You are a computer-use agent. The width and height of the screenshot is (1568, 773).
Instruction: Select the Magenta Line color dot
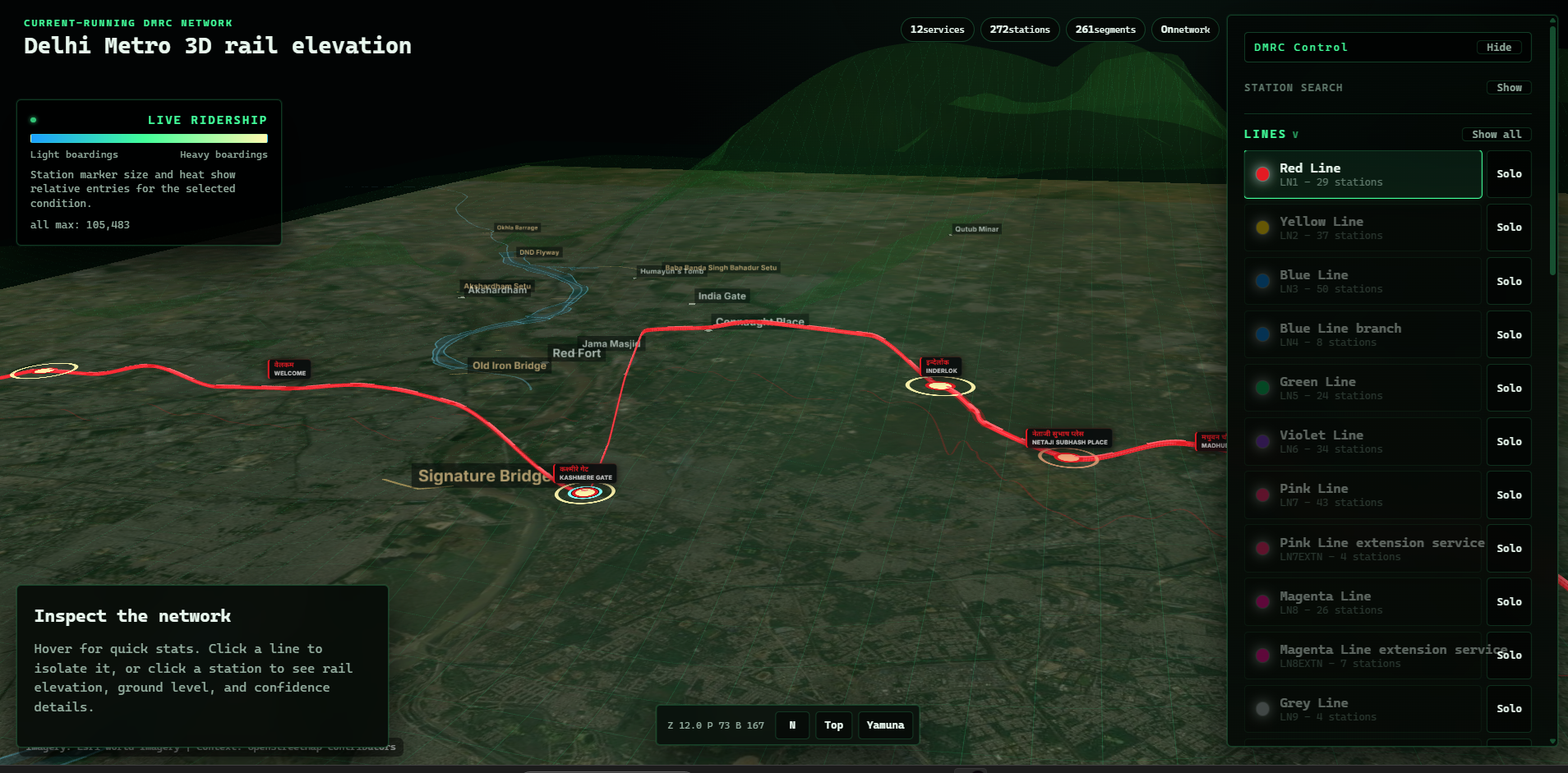(1262, 602)
